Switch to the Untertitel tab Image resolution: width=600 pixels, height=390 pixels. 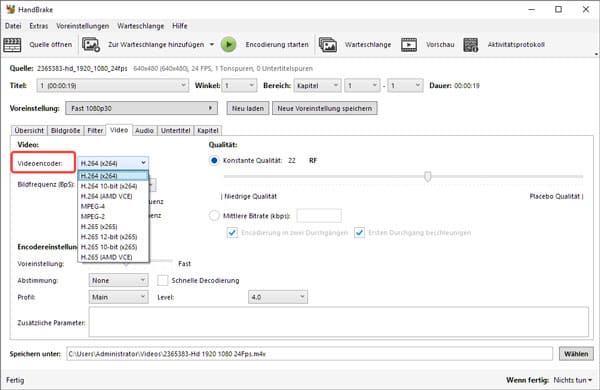pyautogui.click(x=175, y=131)
